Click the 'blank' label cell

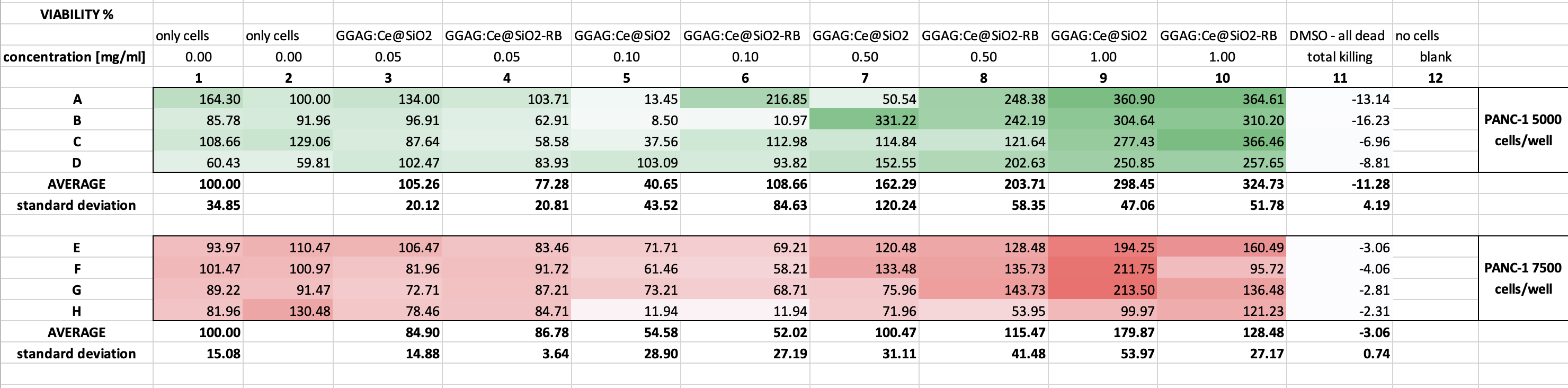1436,57
